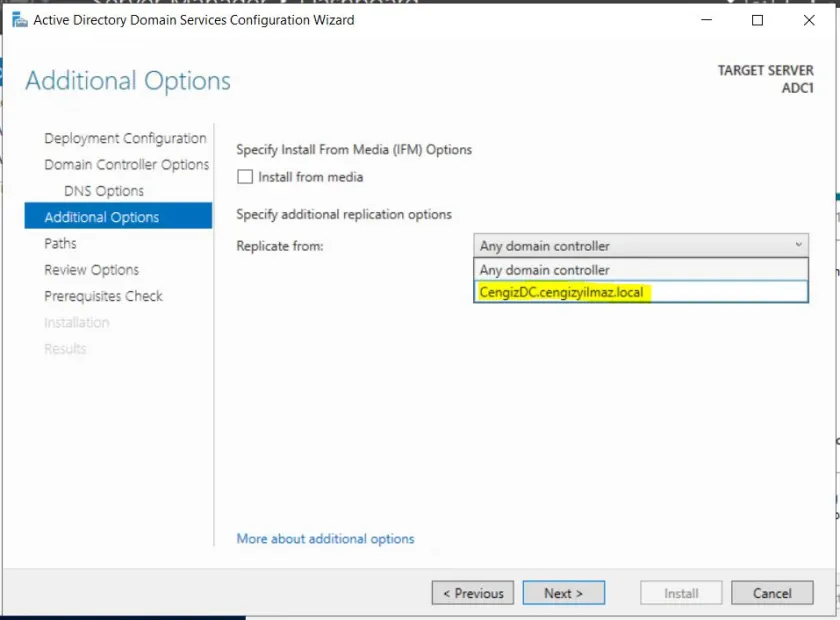Enable the Install from media checkbox
Viewport: 840px width, 620px height.
245,177
